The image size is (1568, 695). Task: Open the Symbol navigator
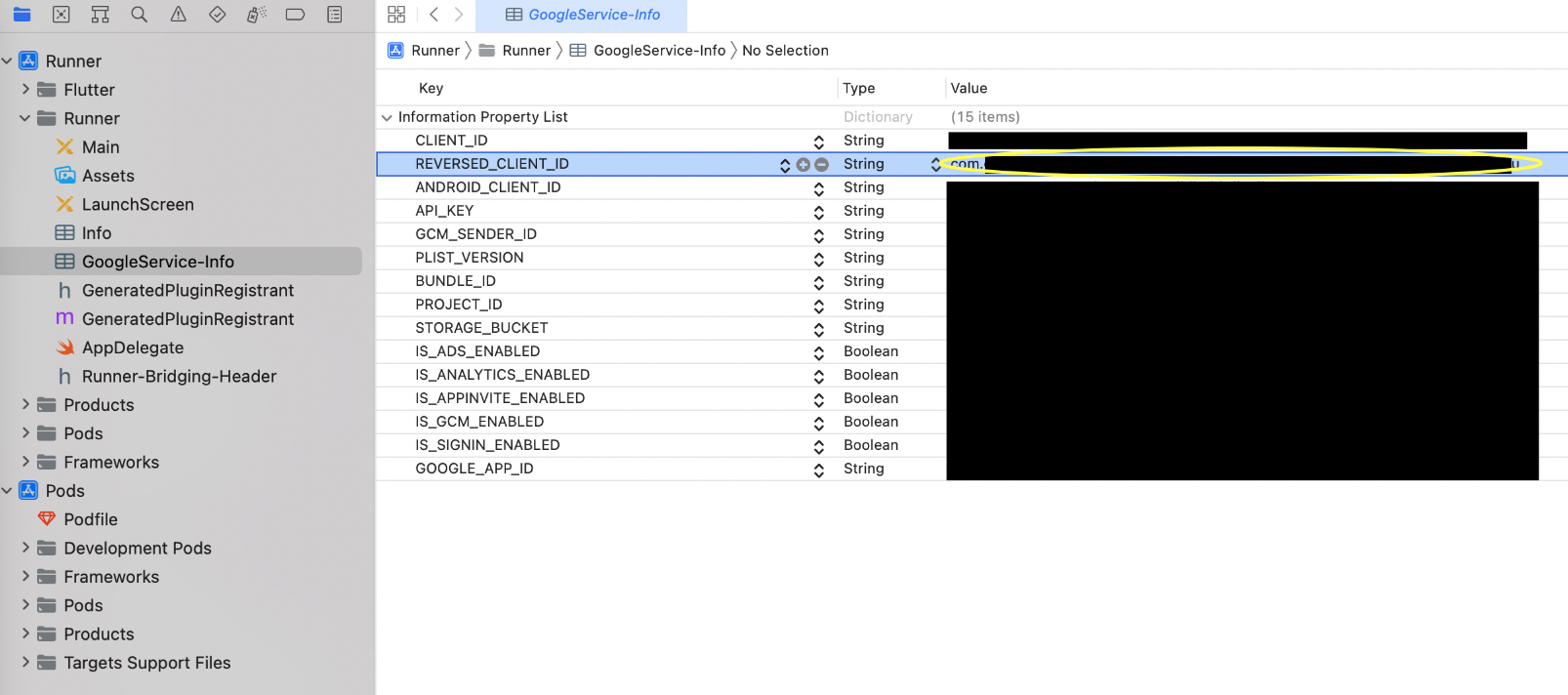(100, 15)
